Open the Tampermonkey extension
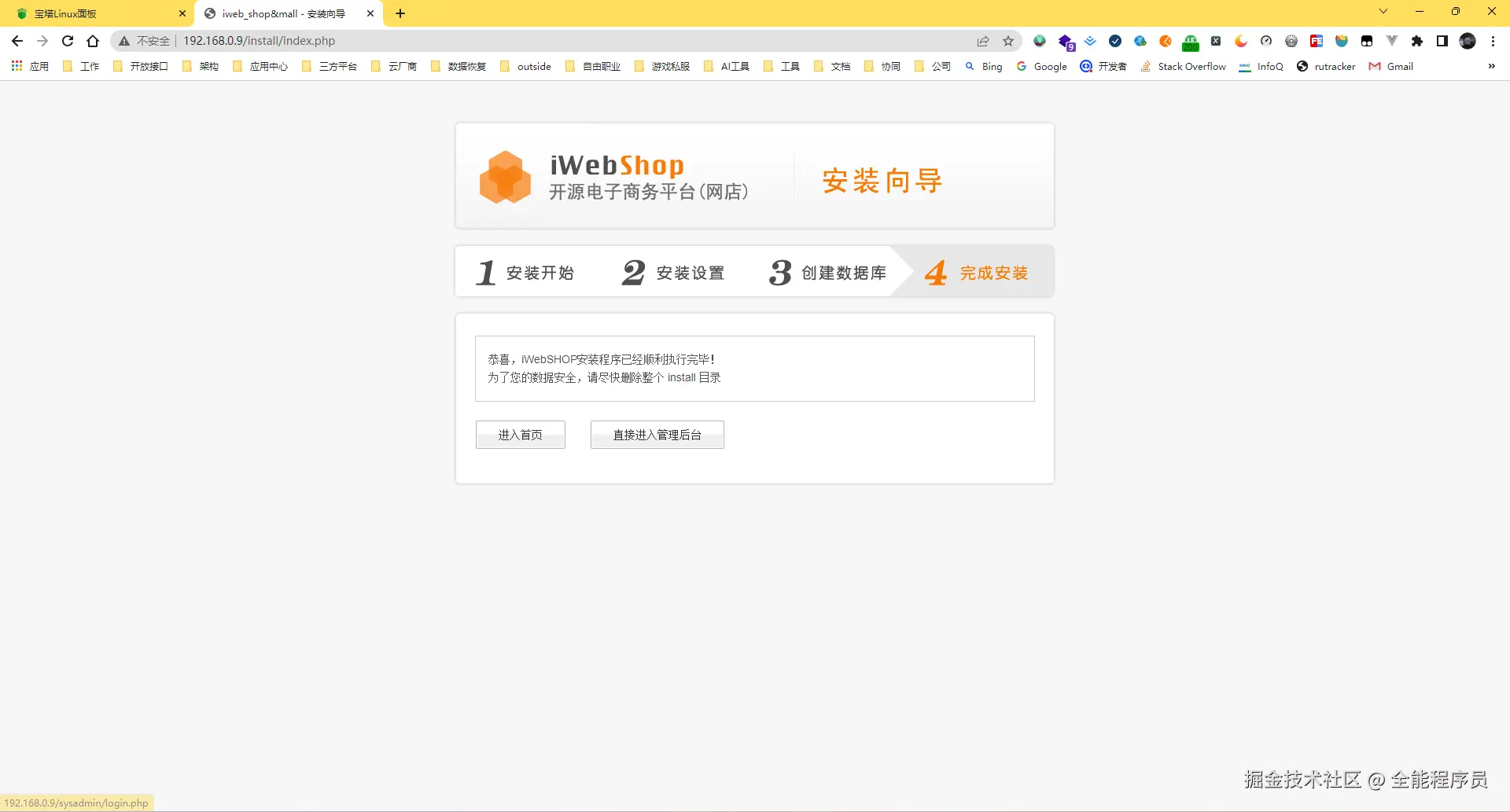Image resolution: width=1510 pixels, height=812 pixels. [x=1367, y=41]
